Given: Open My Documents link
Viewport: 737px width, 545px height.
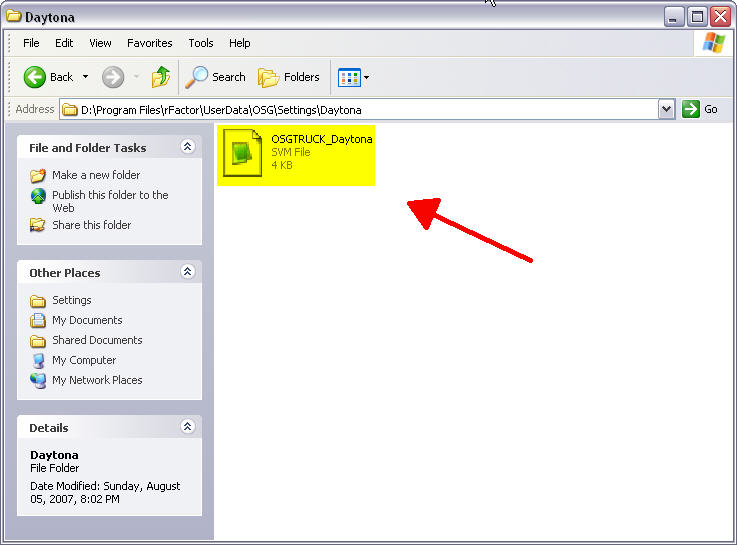Looking at the screenshot, I should coord(87,320).
